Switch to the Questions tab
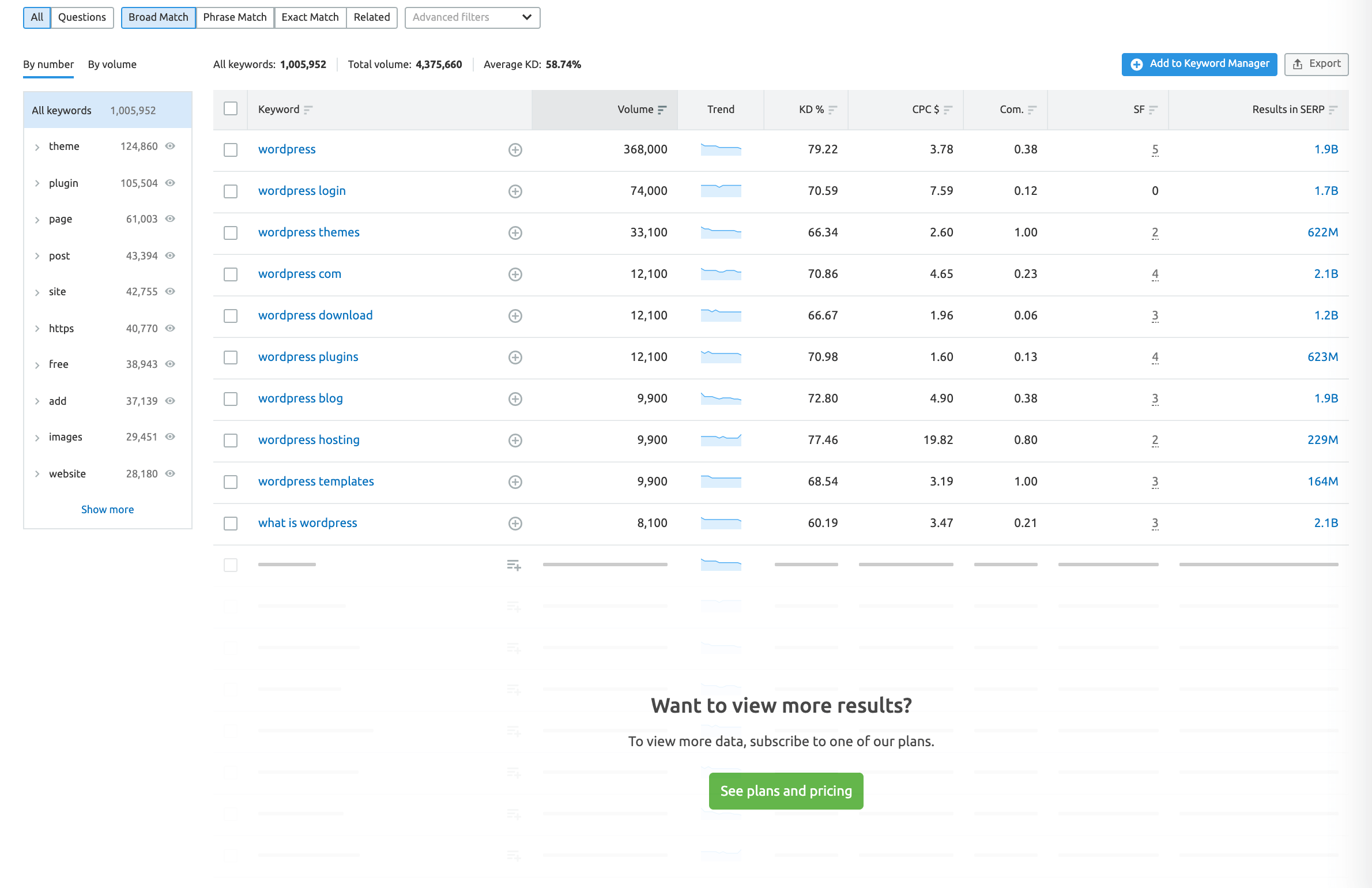 point(82,17)
